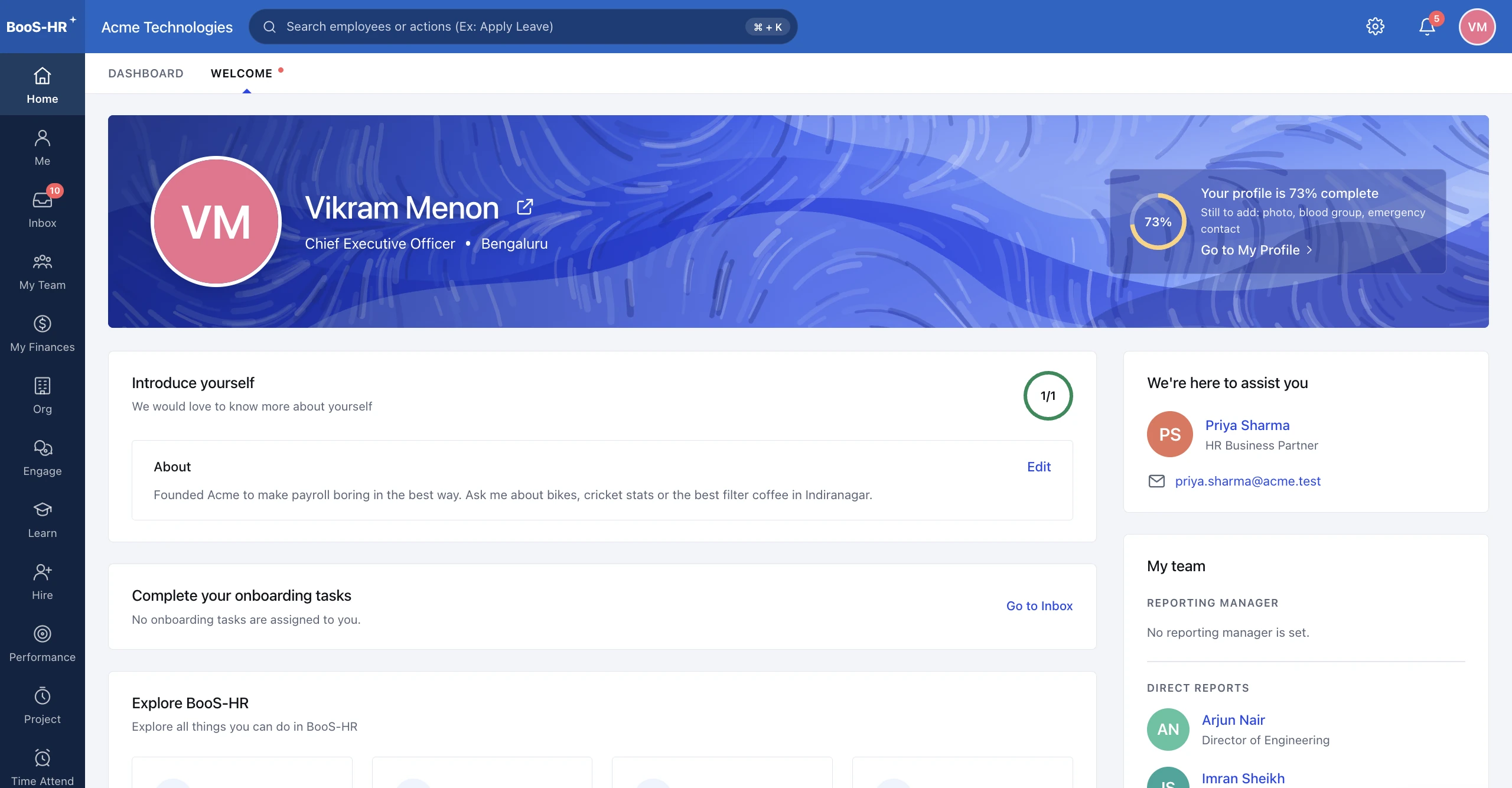Open Arjun Nair's profile
The width and height of the screenshot is (1512, 788).
click(x=1233, y=720)
